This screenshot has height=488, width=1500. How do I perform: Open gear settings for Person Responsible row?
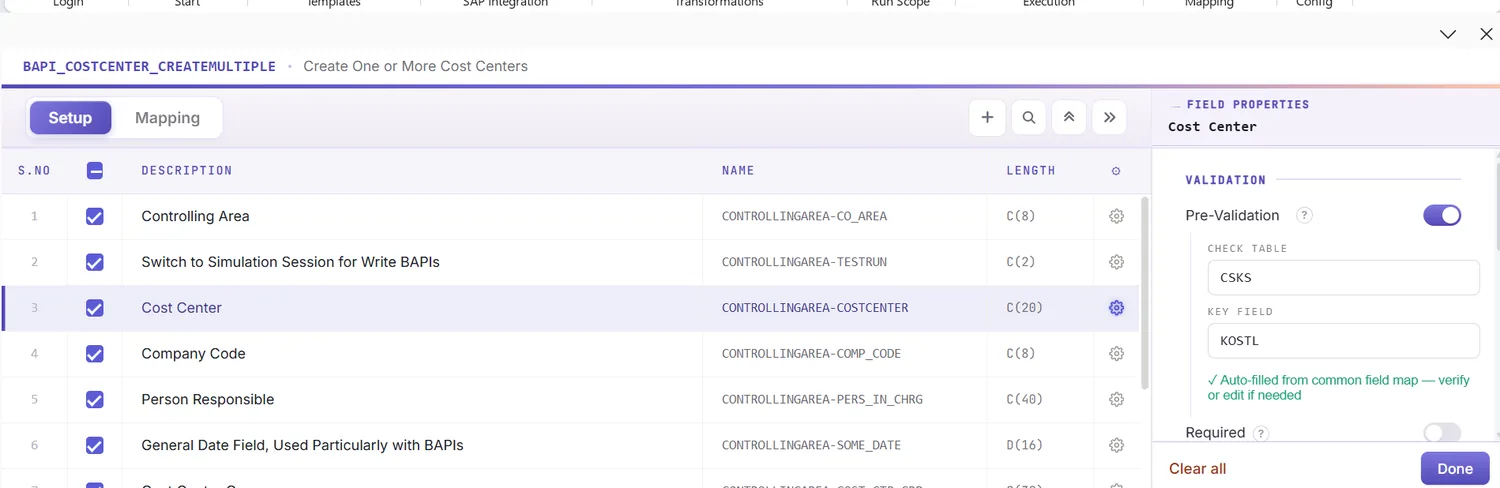[1117, 400]
